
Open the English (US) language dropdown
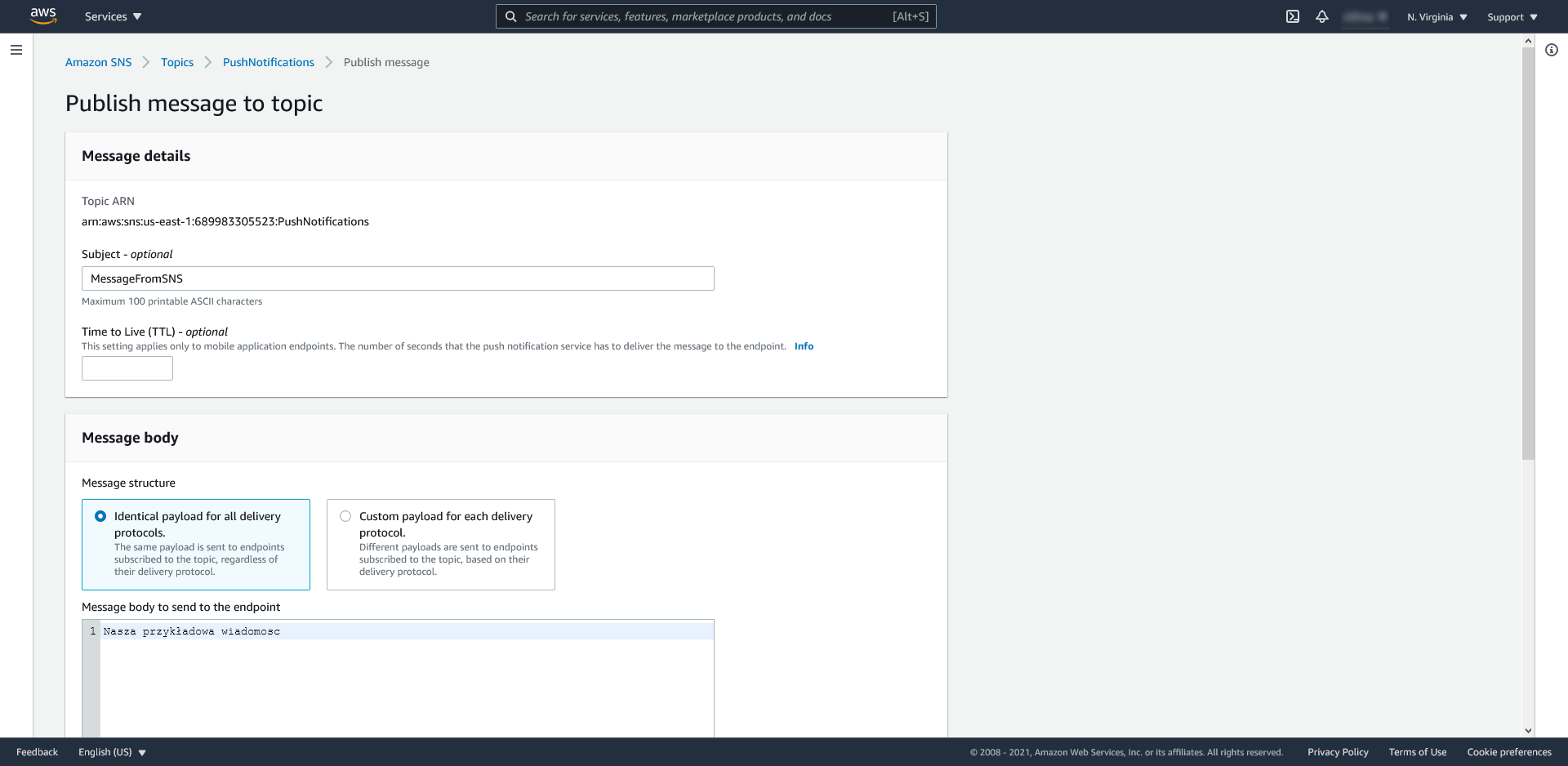pyautogui.click(x=112, y=752)
